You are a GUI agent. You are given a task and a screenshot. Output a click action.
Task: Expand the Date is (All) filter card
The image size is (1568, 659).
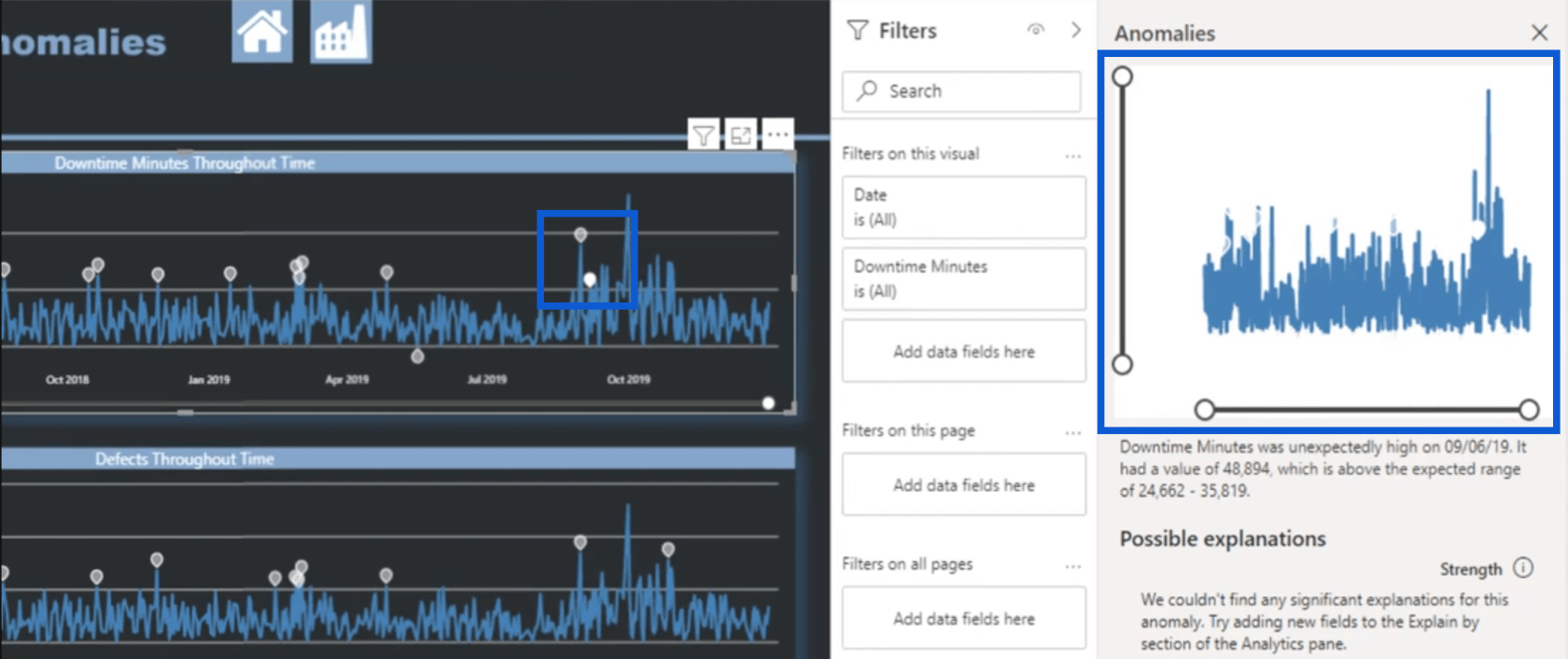click(x=963, y=207)
